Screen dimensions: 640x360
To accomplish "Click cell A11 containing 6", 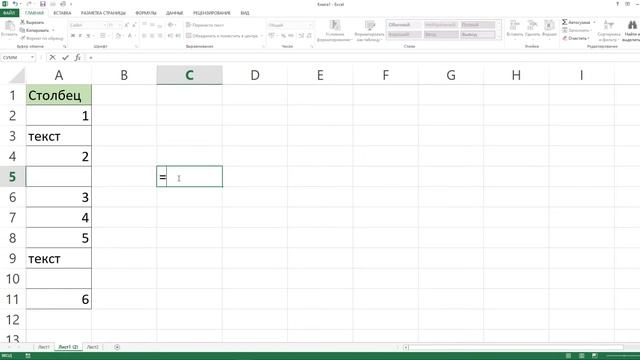I will click(59, 299).
